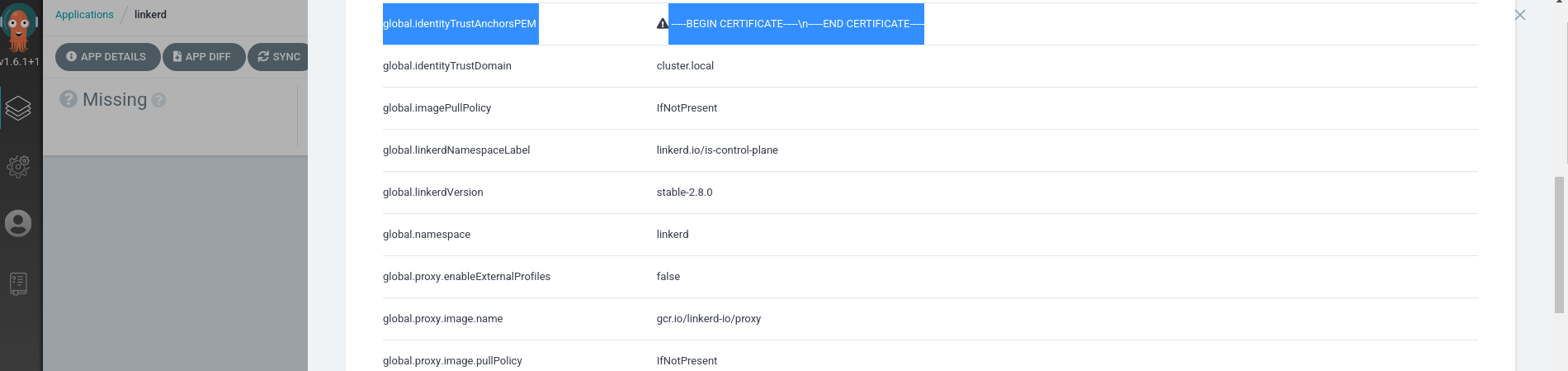The image size is (1568, 371).
Task: Click the Argo CD octopus logo
Action: click(x=19, y=26)
